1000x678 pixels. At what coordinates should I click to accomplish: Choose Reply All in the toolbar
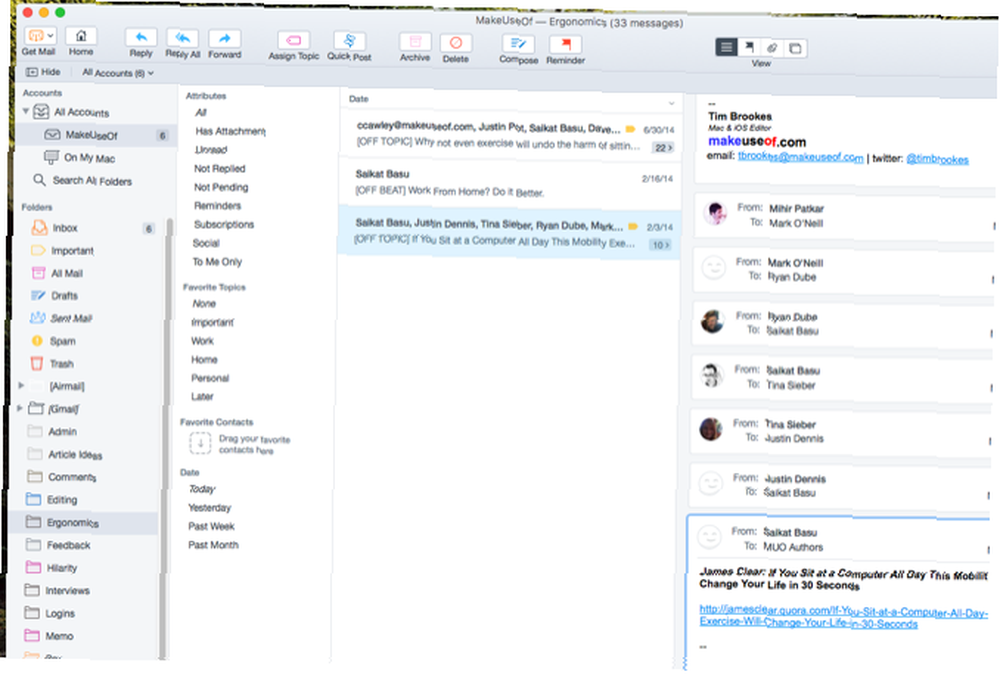182,38
